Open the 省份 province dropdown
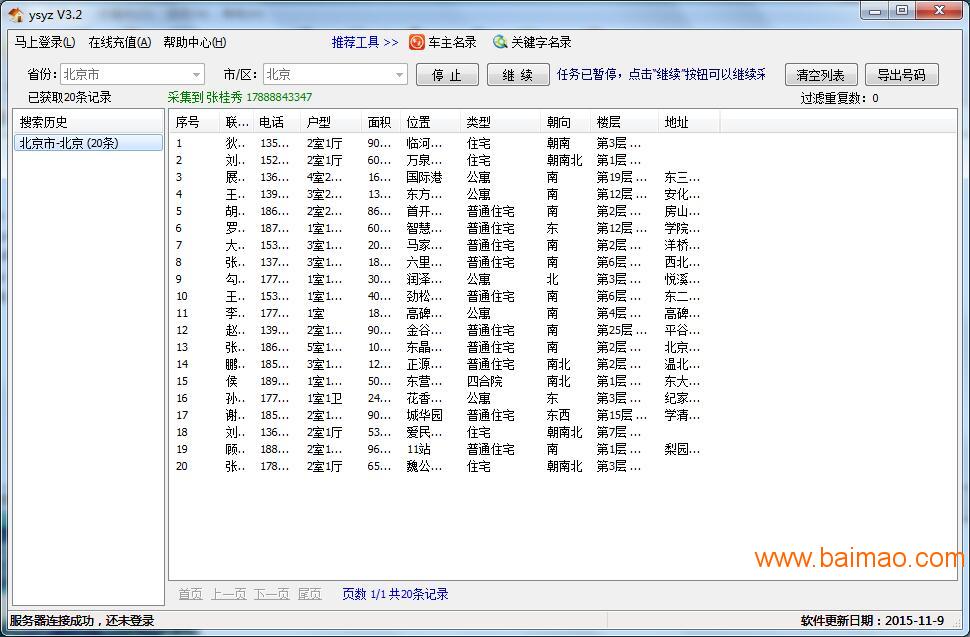970x637 pixels. click(x=196, y=75)
